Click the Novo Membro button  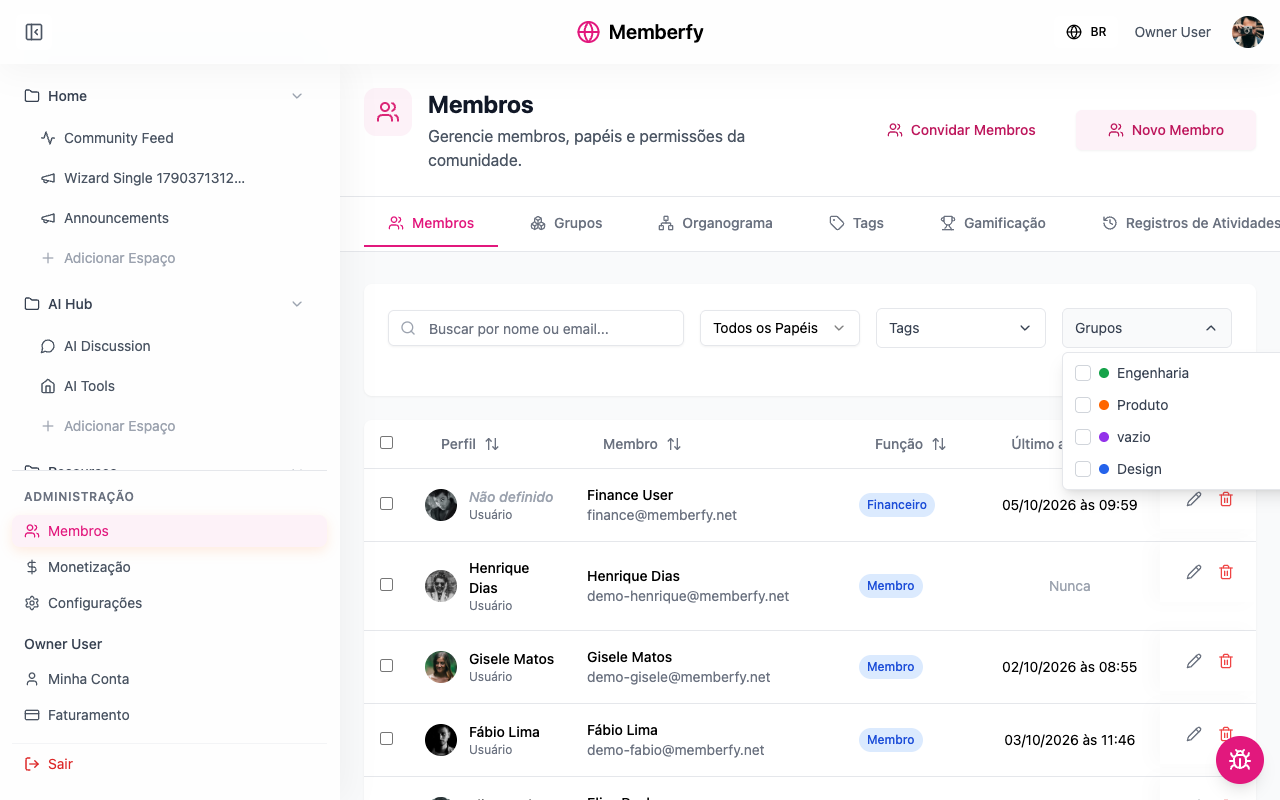[1166, 130]
